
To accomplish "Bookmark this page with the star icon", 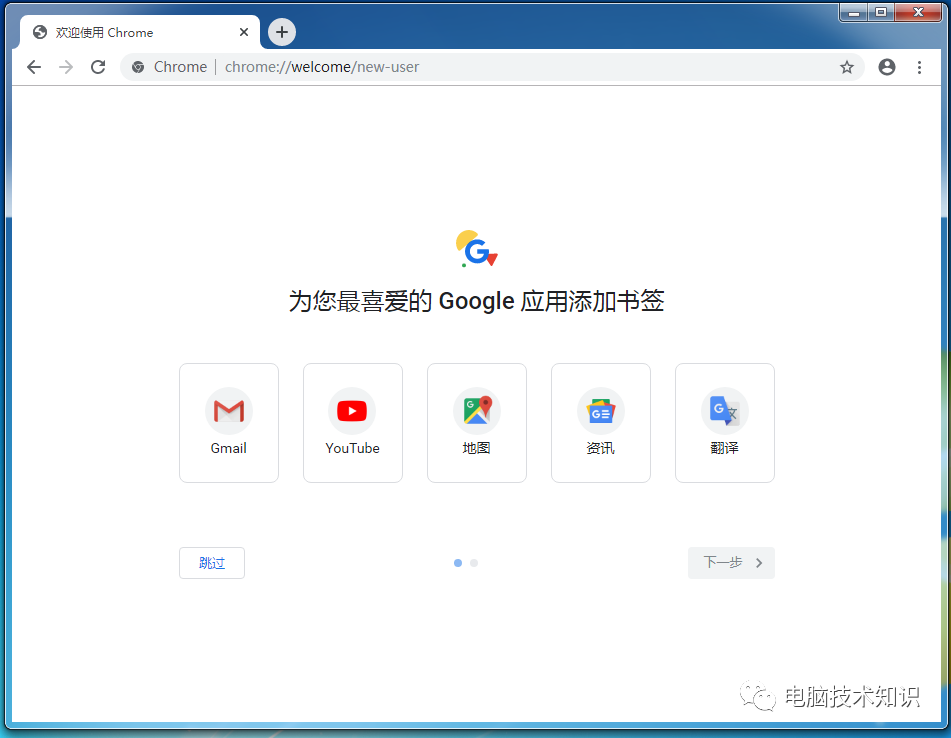I will (x=847, y=67).
